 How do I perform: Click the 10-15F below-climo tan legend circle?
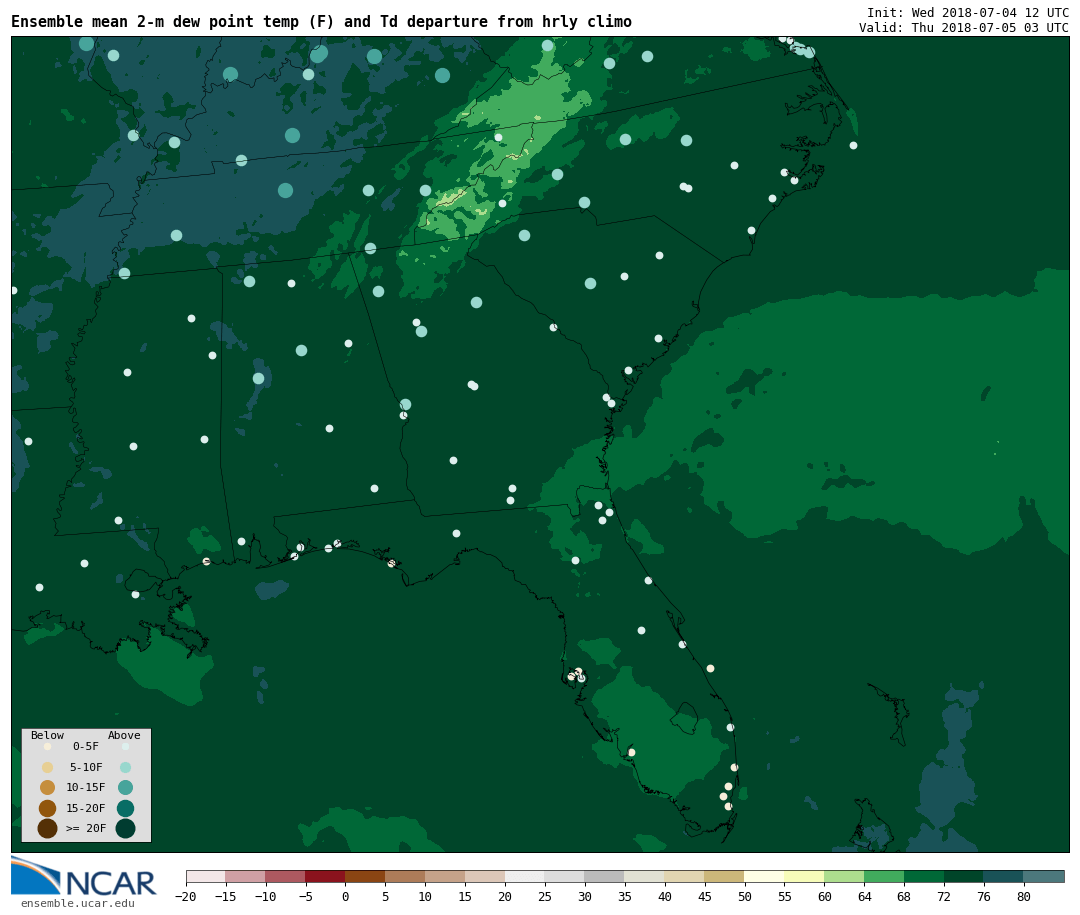48,788
